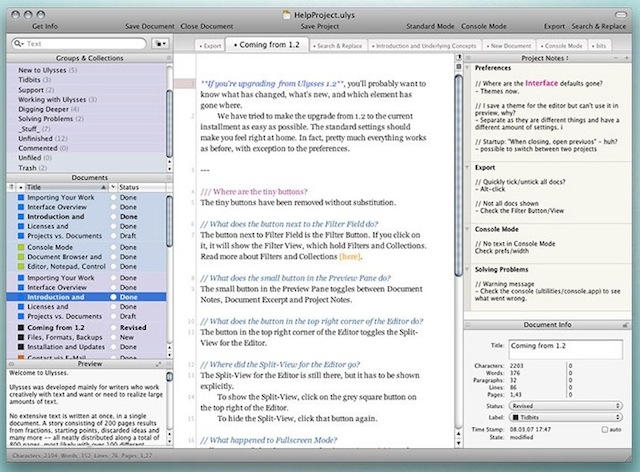Select the Unfinished collection
Screen dimensions: 640x472
coord(42,138)
